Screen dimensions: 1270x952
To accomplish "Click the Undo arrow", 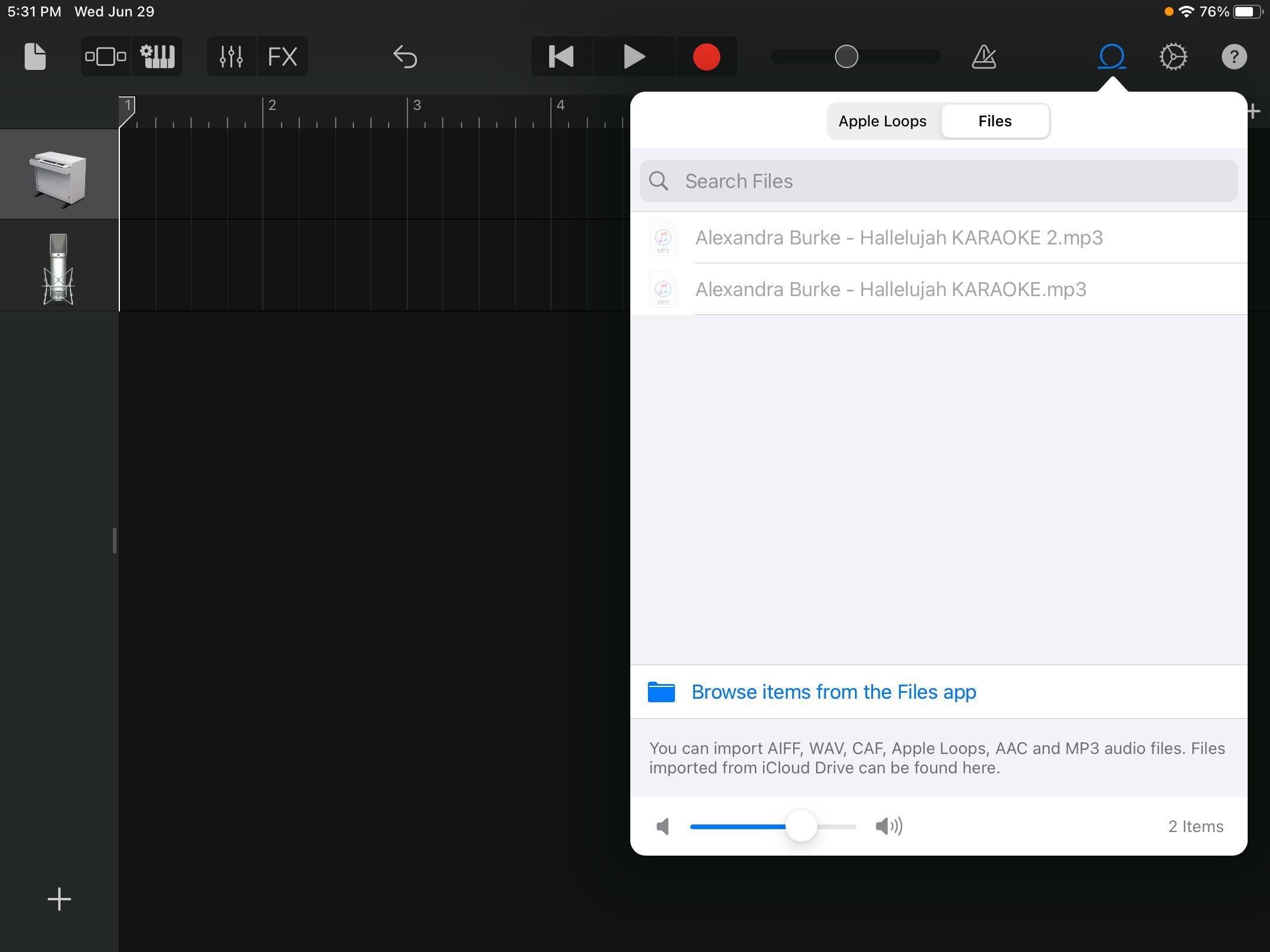I will [x=405, y=56].
